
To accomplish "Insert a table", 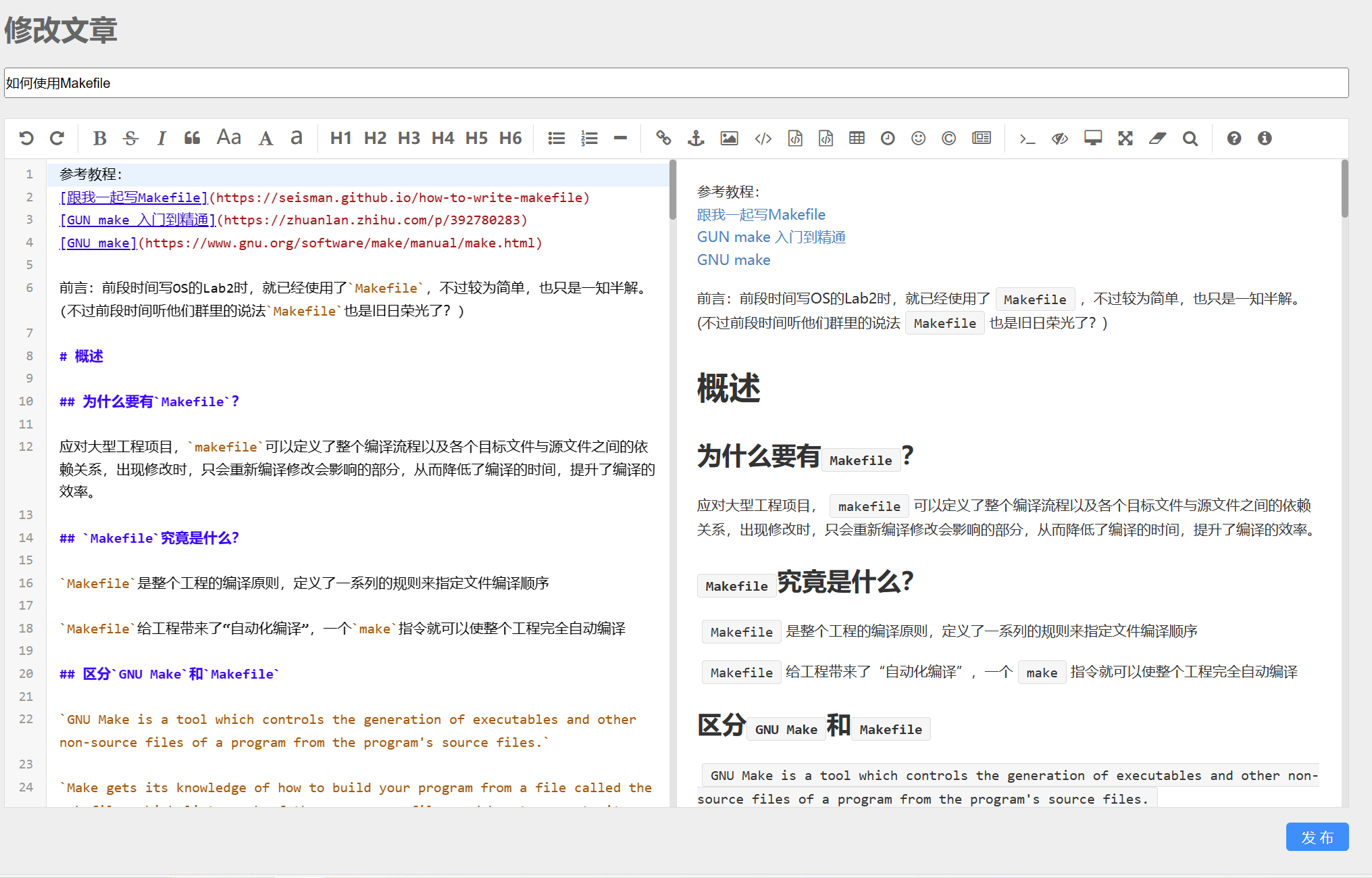I will 857,139.
